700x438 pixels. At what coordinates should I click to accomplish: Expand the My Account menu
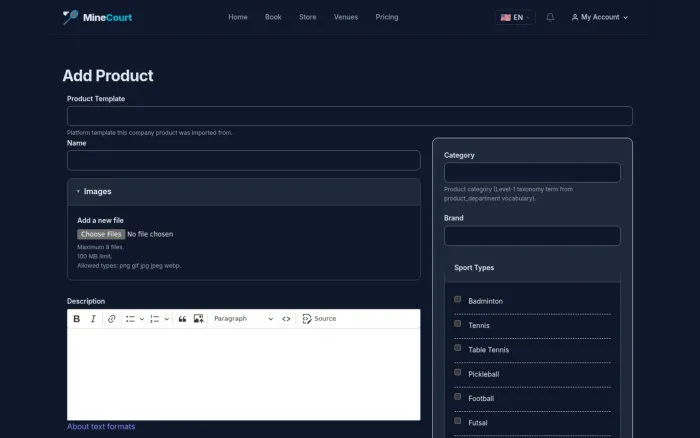[600, 17]
